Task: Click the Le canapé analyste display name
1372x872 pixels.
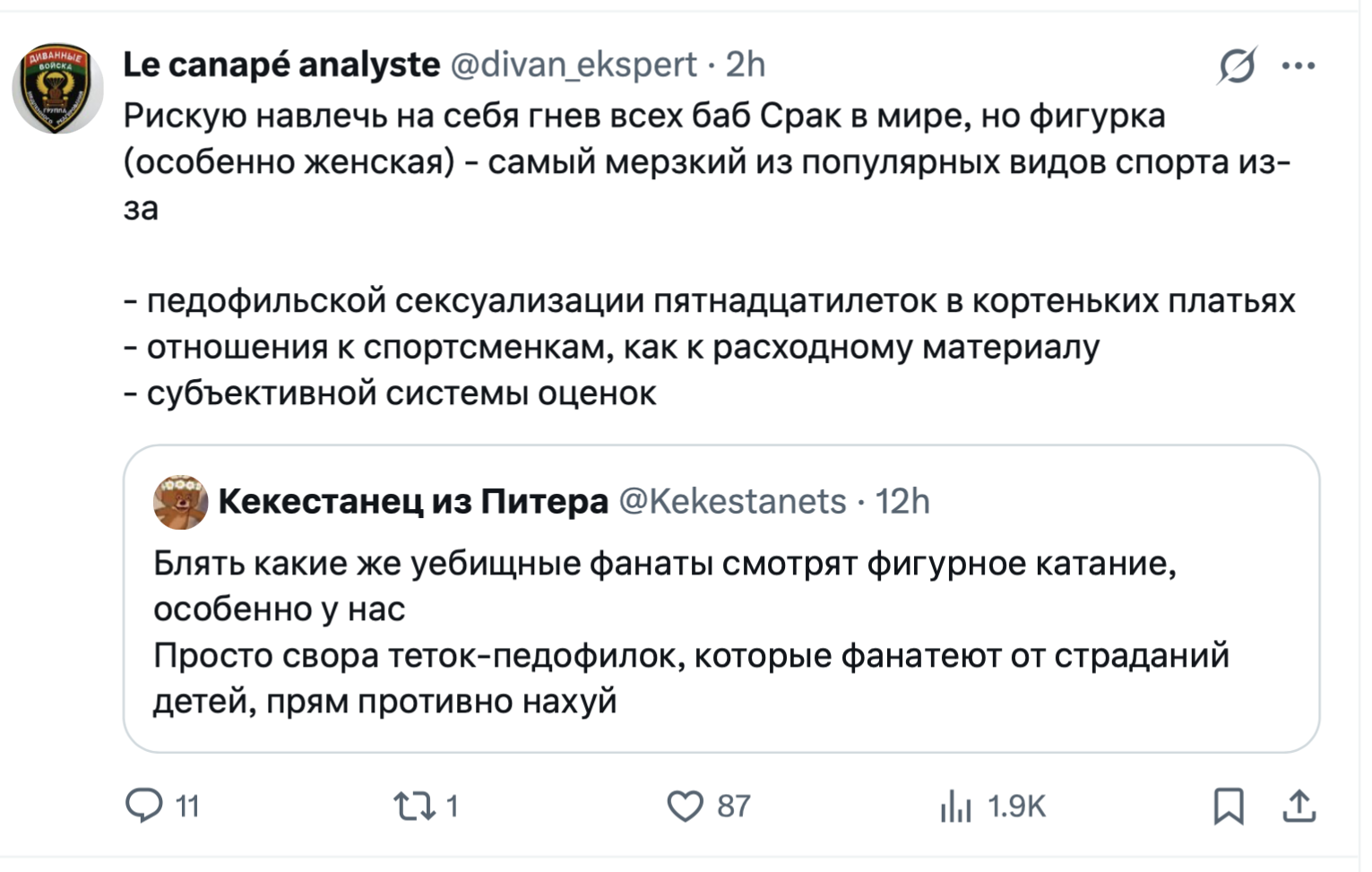Action: [x=281, y=65]
